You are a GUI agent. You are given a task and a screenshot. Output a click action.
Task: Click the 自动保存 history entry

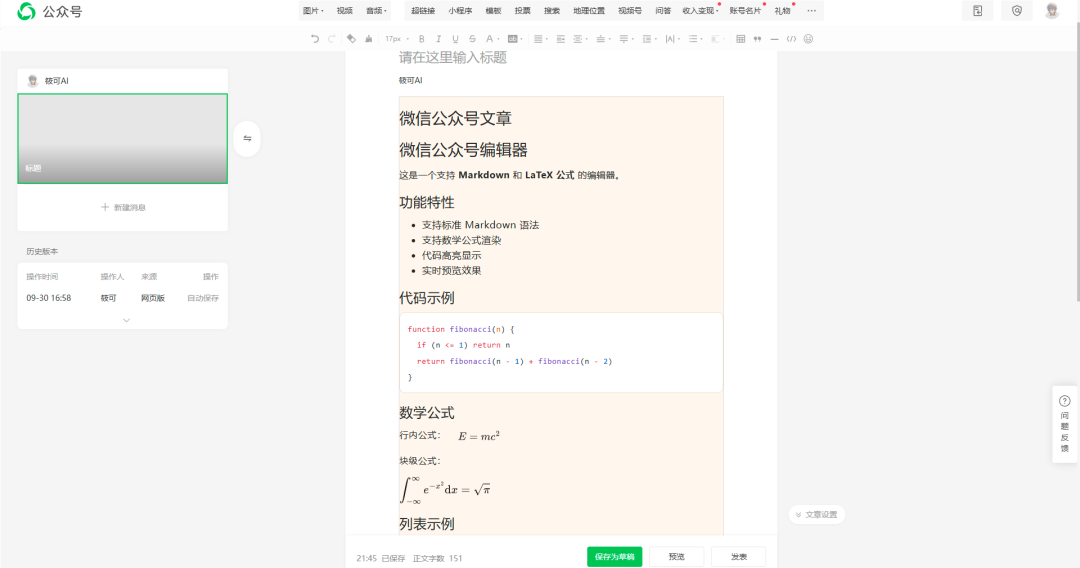pos(203,298)
